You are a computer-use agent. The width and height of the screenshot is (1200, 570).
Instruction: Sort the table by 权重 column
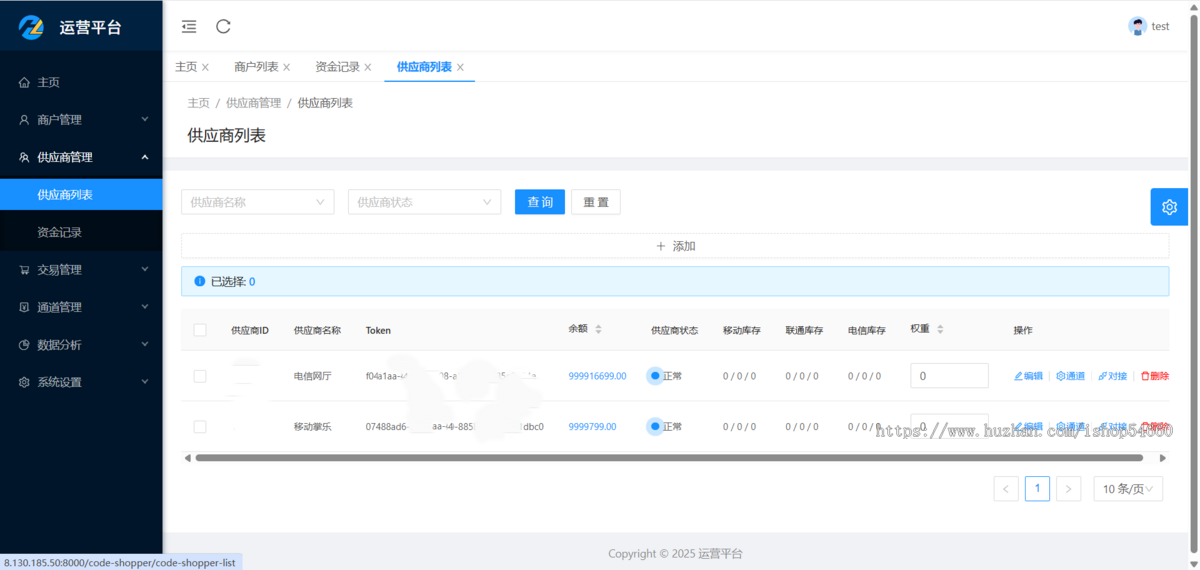click(939, 329)
